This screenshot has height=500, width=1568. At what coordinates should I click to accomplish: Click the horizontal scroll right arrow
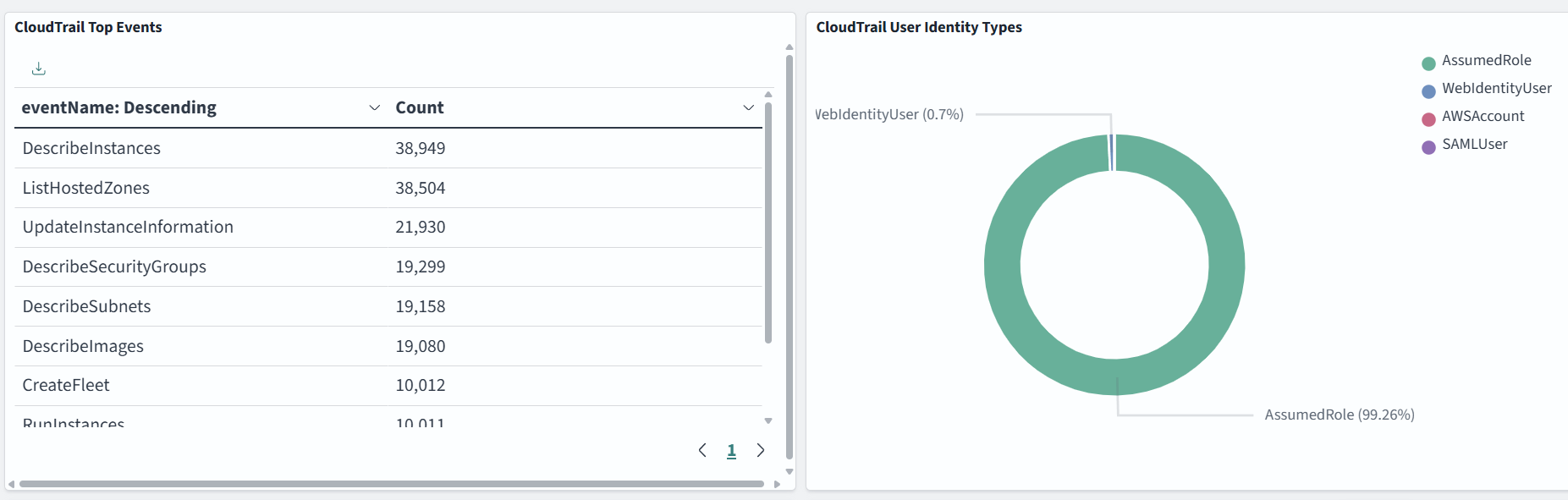pyautogui.click(x=777, y=484)
